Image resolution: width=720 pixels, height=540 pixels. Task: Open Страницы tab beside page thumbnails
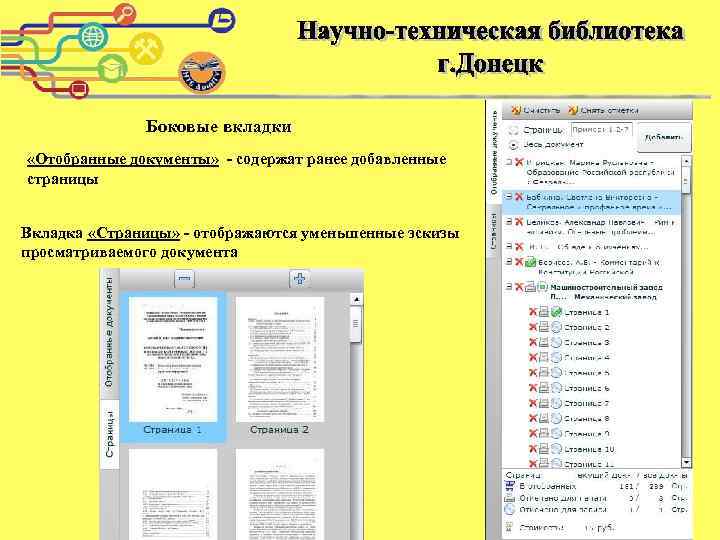(x=109, y=434)
